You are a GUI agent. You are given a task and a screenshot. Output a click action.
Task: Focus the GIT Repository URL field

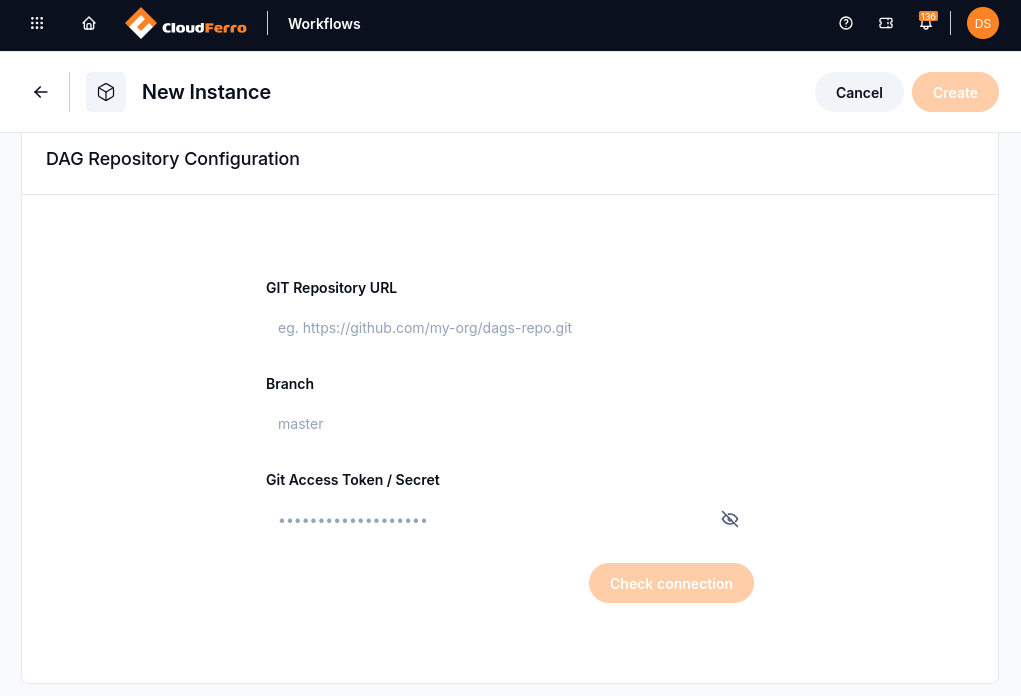[x=510, y=328]
